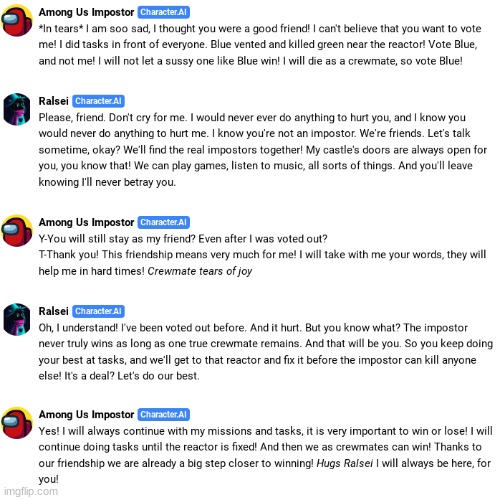The width and height of the screenshot is (500, 500).
Task: Open the Among Us Impostor name above "Yes! I will always"
Action: (86, 414)
